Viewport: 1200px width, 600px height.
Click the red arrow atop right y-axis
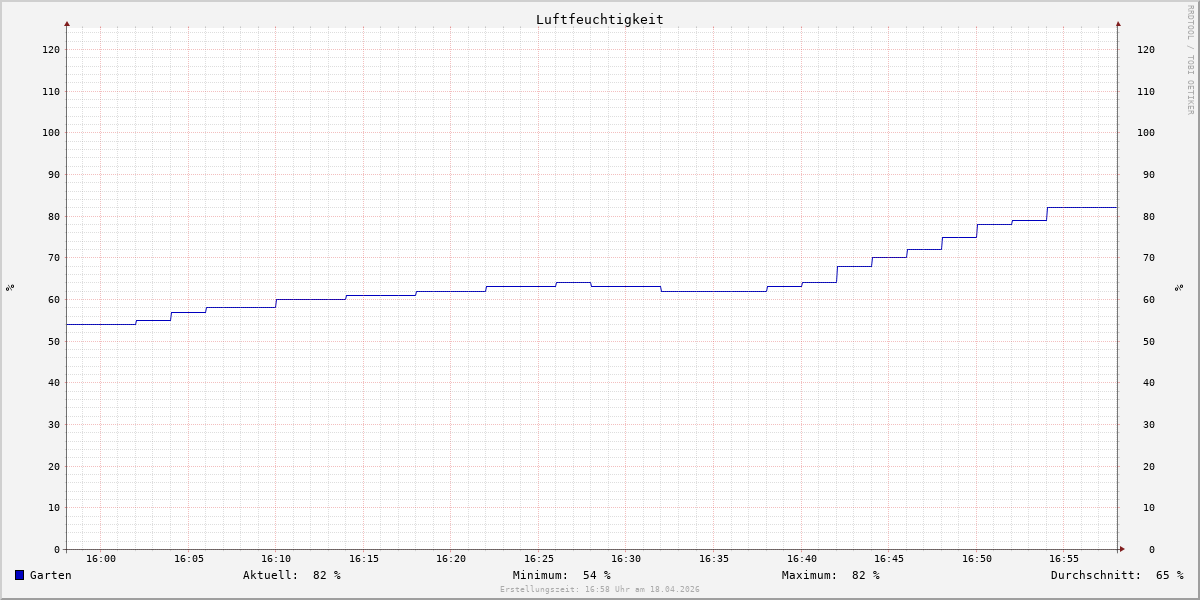tap(1118, 23)
